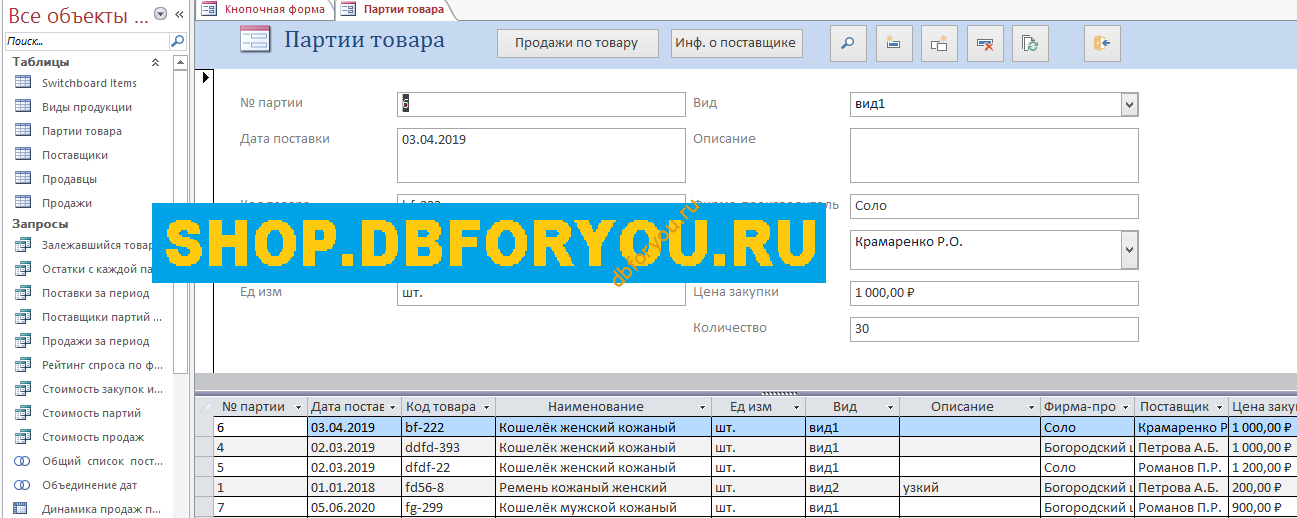Open Продавцы table
The height and width of the screenshot is (518, 1297).
[x=70, y=179]
